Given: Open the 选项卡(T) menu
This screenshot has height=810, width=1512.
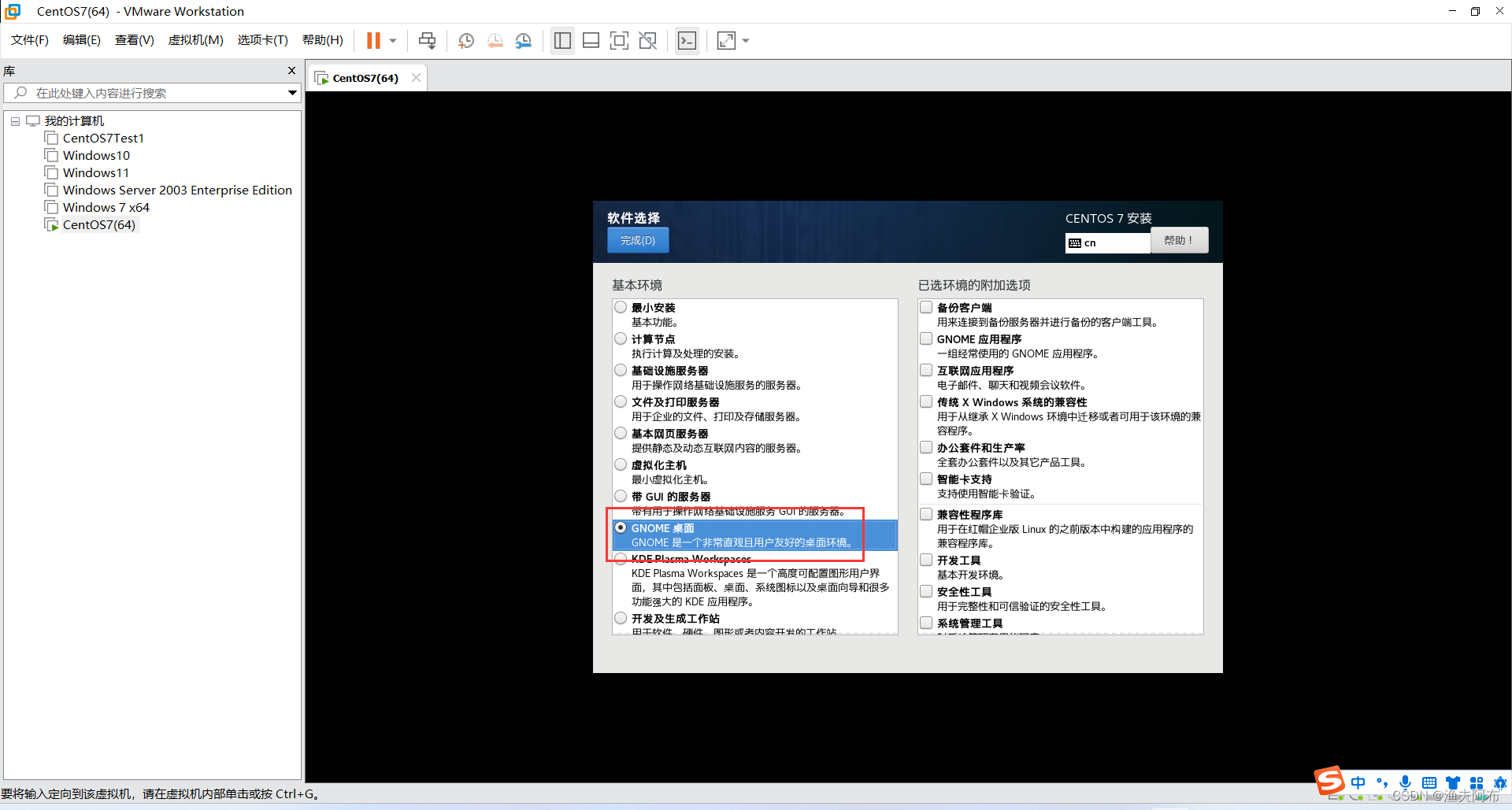Looking at the screenshot, I should pos(263,40).
